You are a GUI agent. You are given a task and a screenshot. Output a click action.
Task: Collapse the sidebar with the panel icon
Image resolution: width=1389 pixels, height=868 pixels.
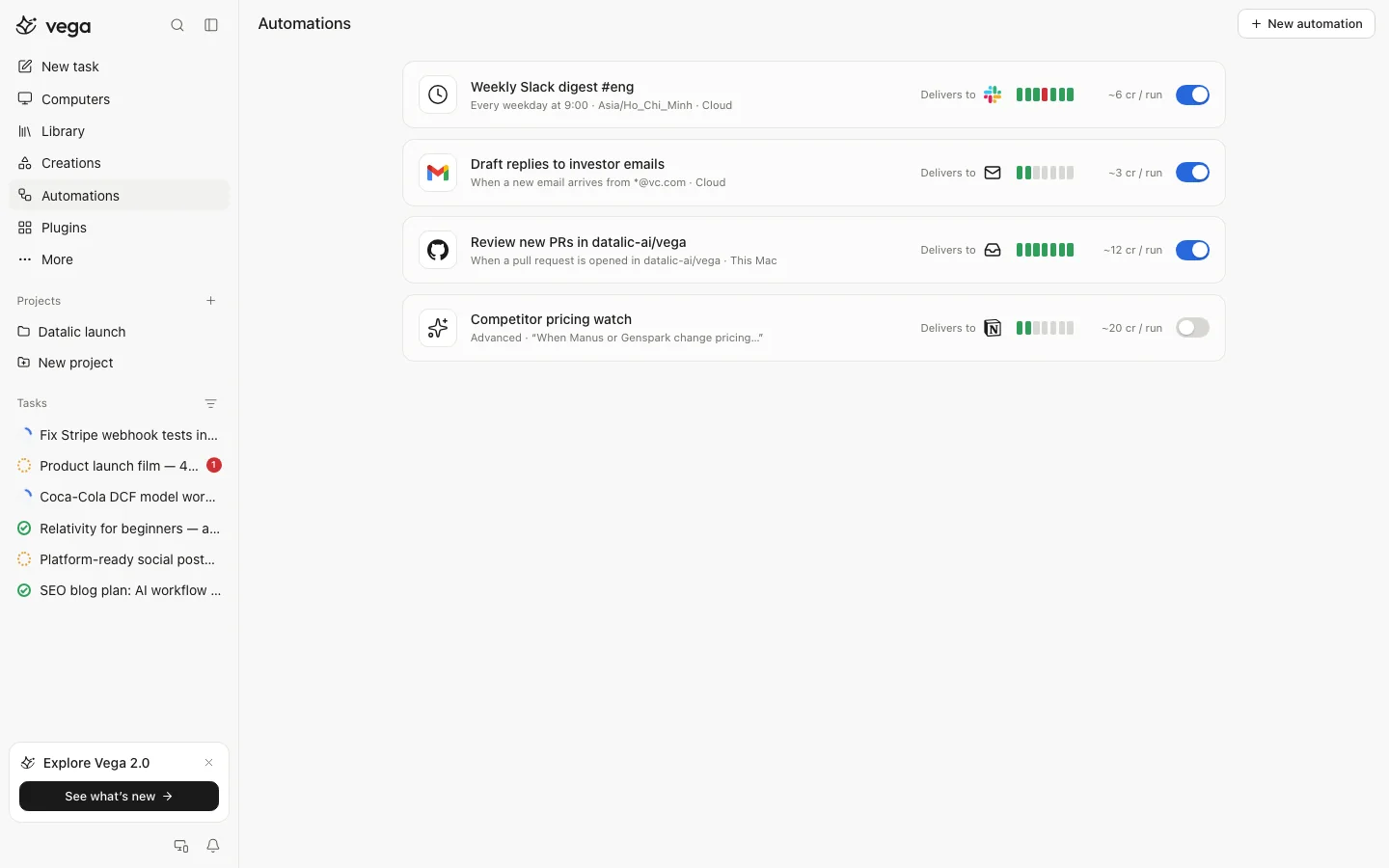point(211,25)
